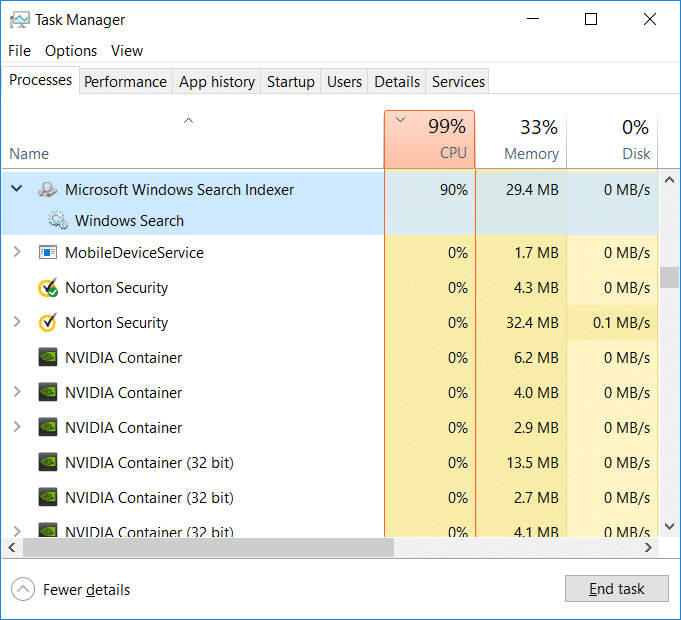Click the first Norton Security checkmark icon
Image resolution: width=681 pixels, height=620 pixels.
coord(47,288)
